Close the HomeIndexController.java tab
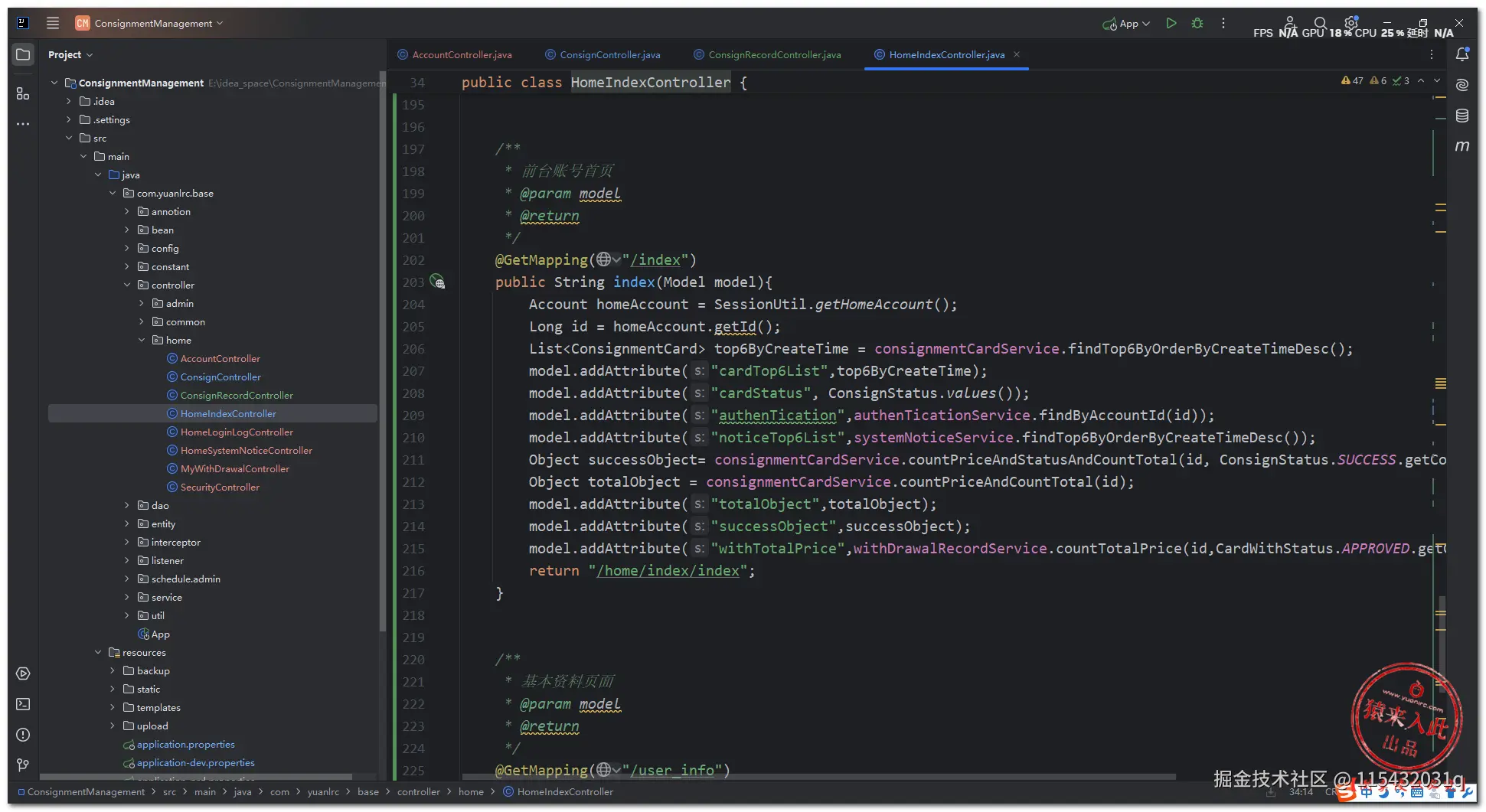The width and height of the screenshot is (1486, 812). [x=1017, y=54]
